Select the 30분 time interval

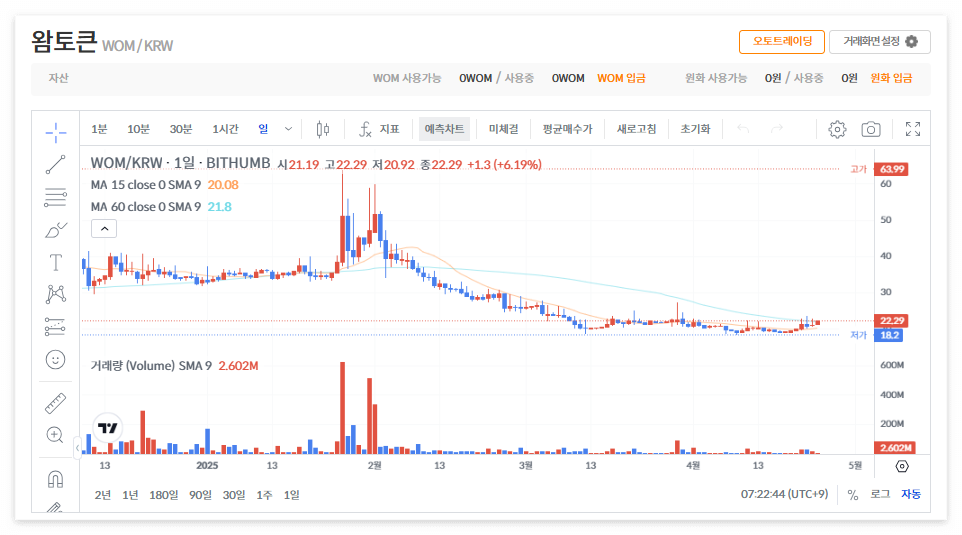click(180, 129)
